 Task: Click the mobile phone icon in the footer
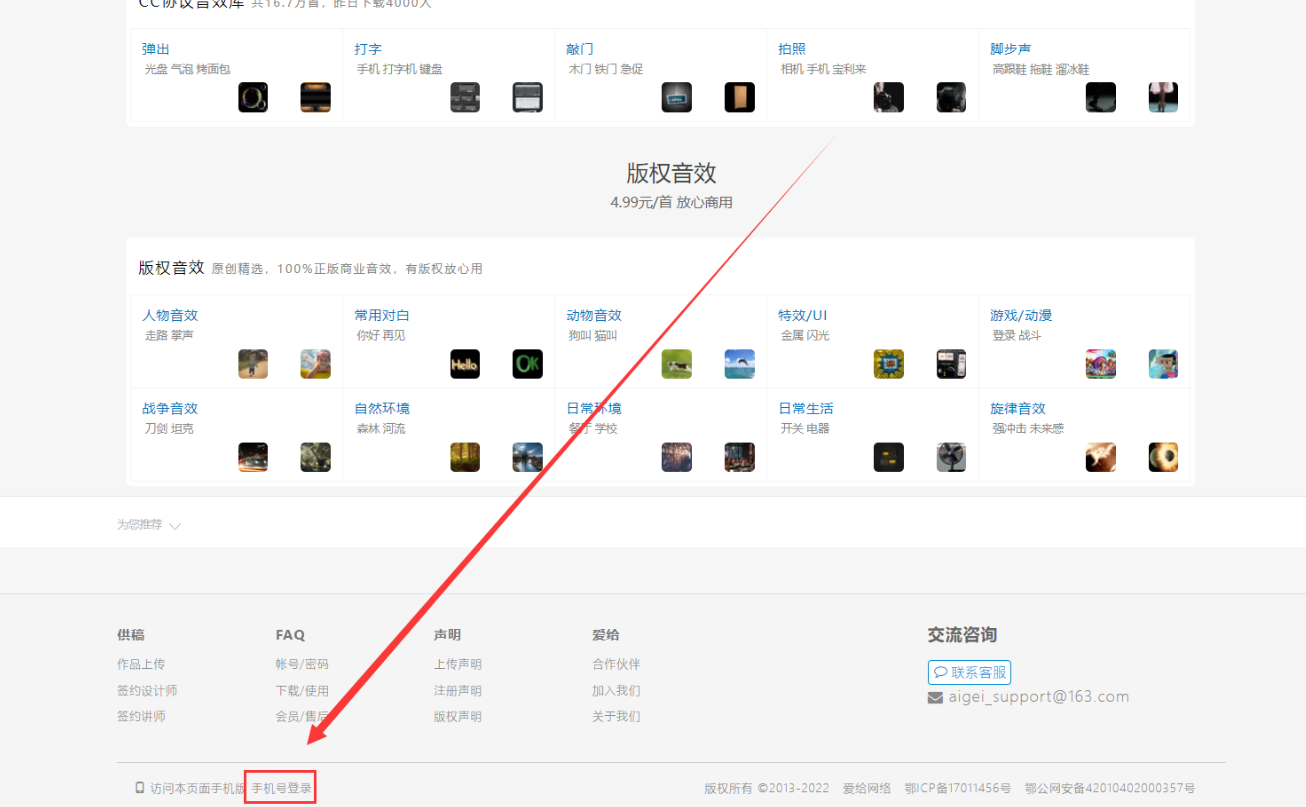pyautogui.click(x=140, y=788)
